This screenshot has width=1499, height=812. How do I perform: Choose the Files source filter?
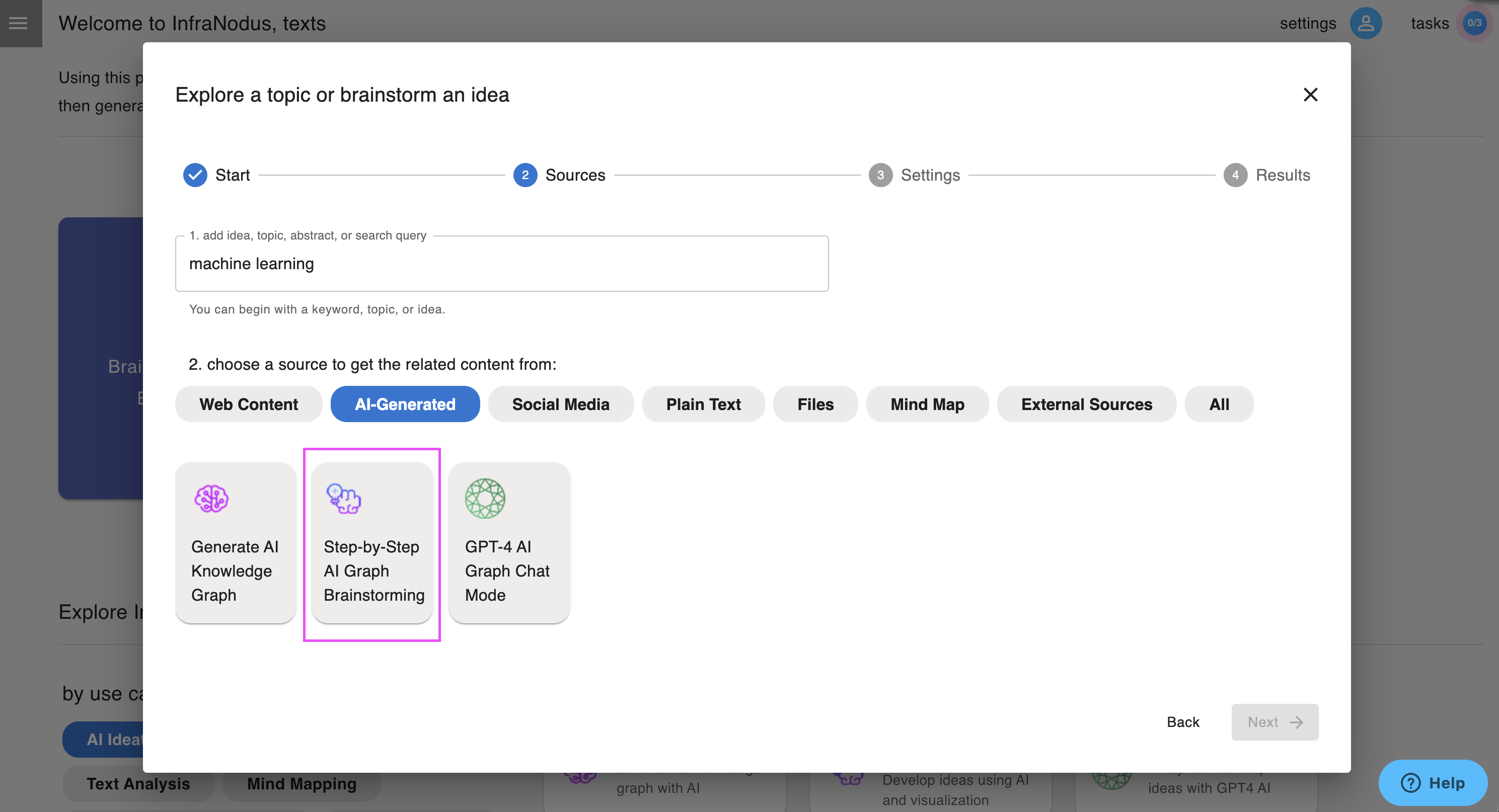point(815,403)
